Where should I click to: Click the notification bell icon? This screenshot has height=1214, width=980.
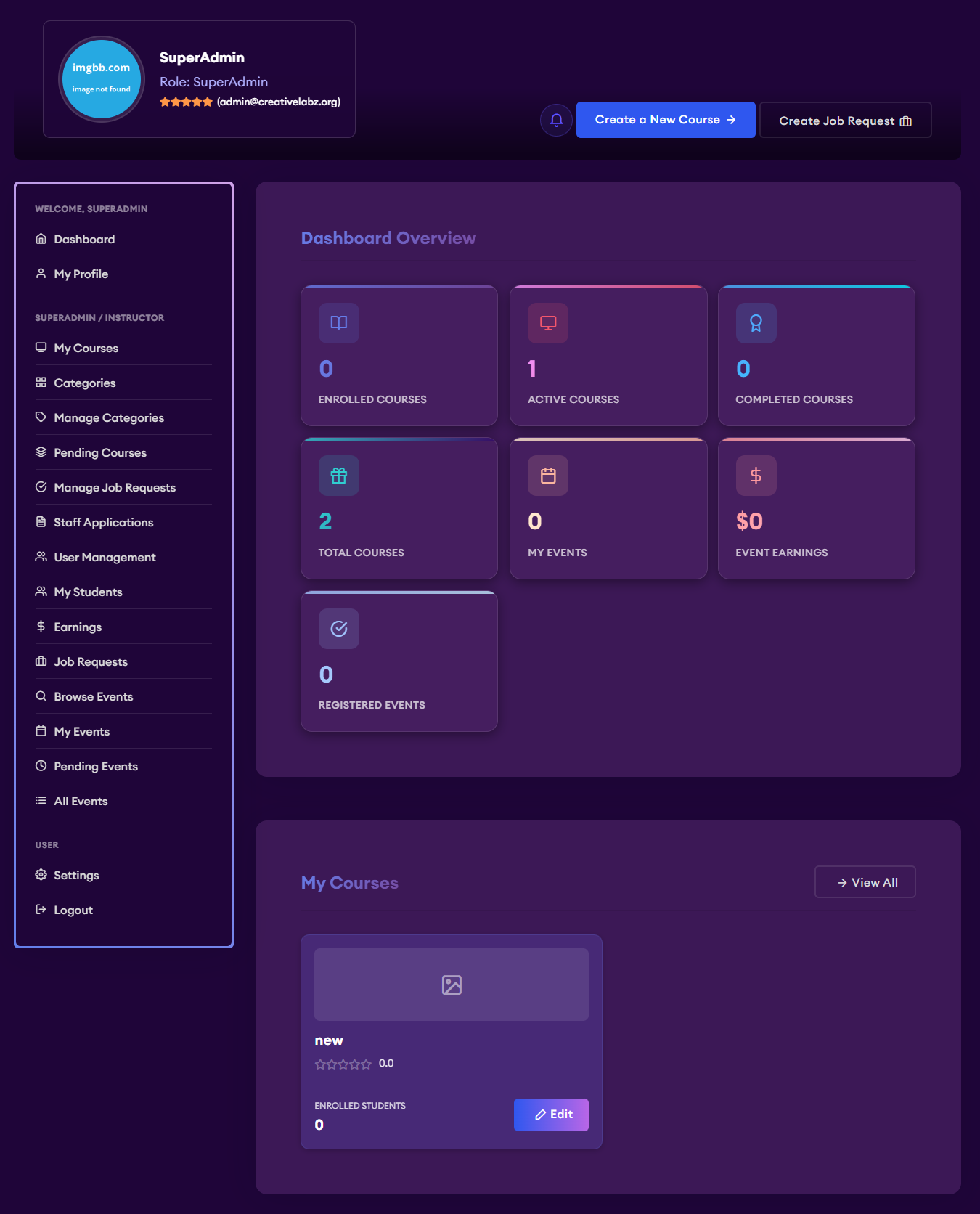[x=556, y=120]
